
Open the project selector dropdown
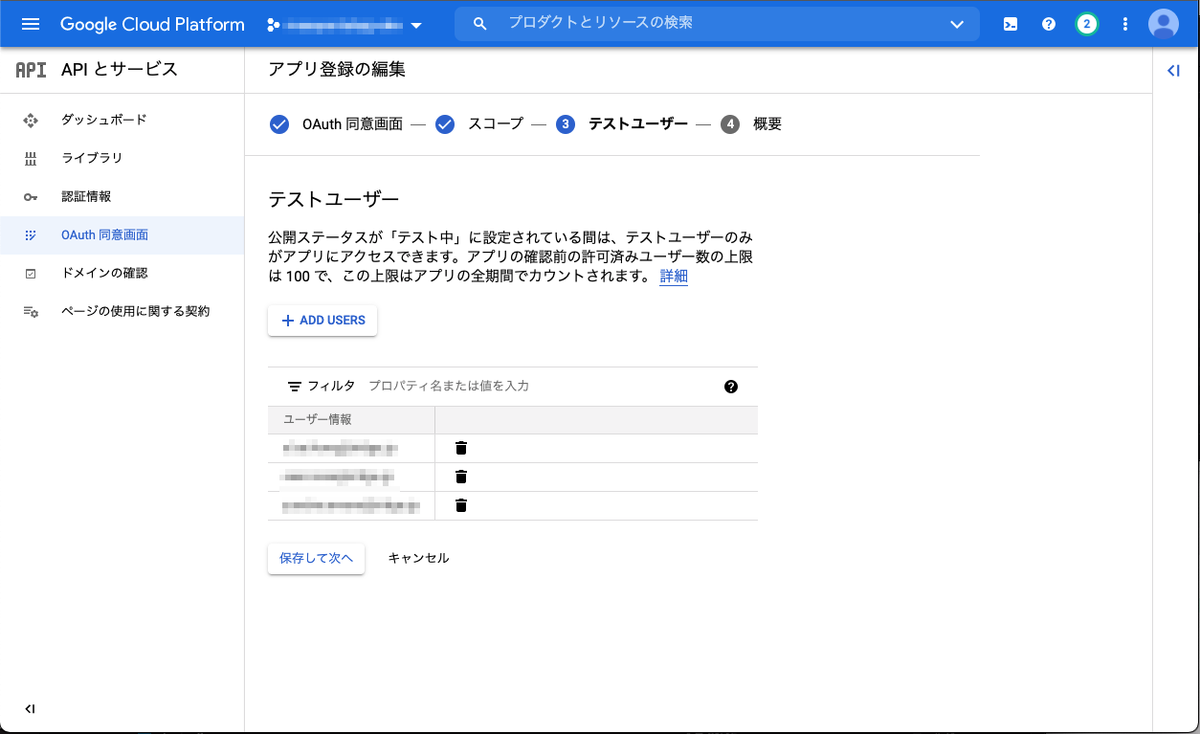tap(345, 25)
